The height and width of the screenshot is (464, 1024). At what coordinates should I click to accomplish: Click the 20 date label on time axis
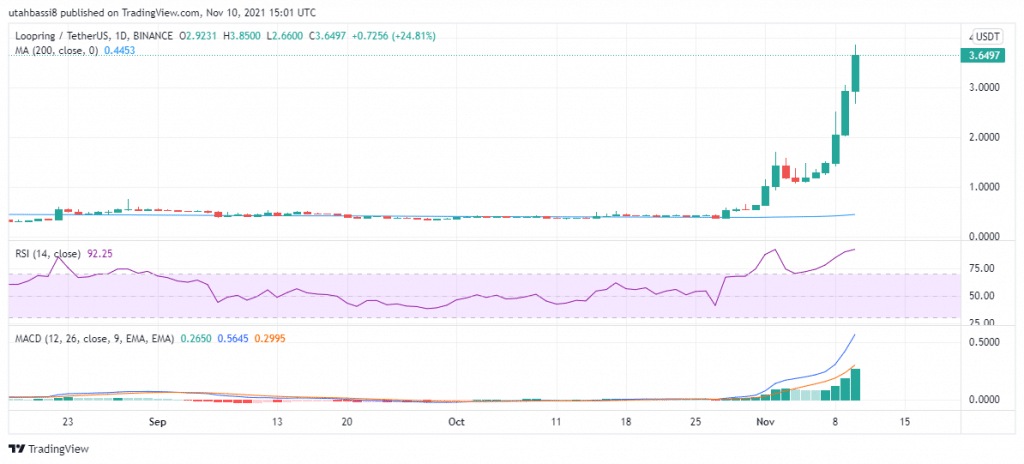[x=347, y=422]
